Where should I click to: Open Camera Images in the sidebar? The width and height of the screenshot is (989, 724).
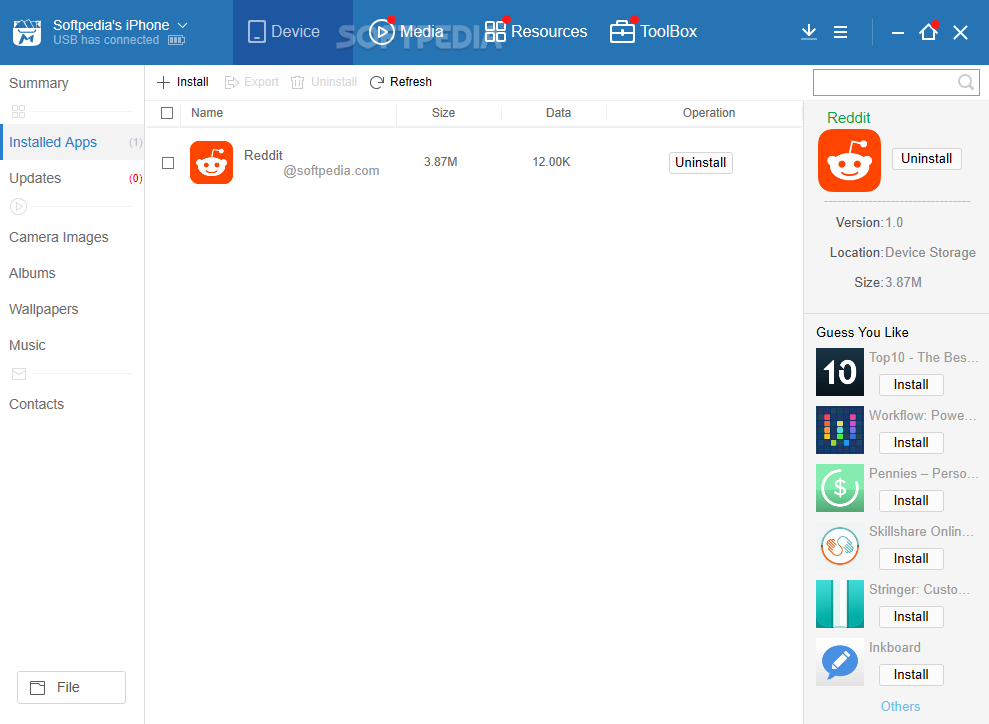59,237
